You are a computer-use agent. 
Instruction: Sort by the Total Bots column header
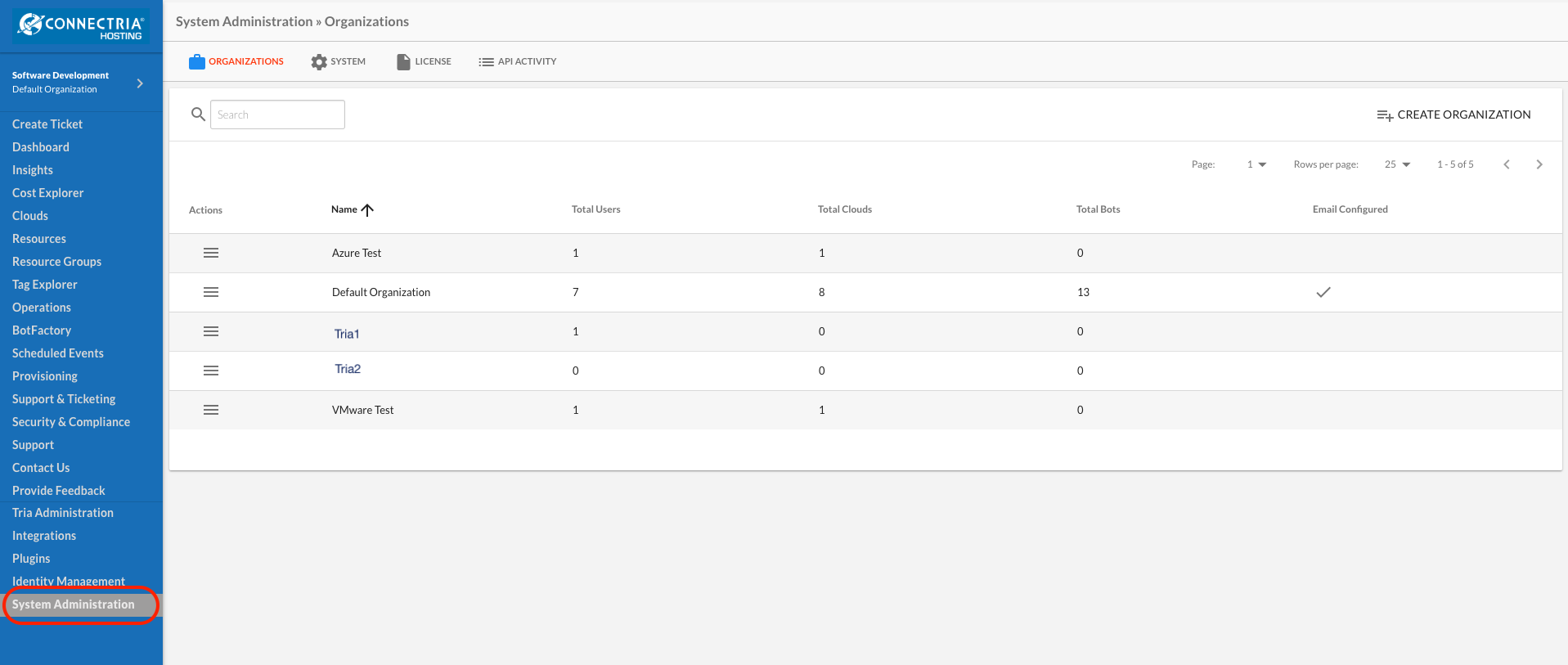[x=1098, y=209]
